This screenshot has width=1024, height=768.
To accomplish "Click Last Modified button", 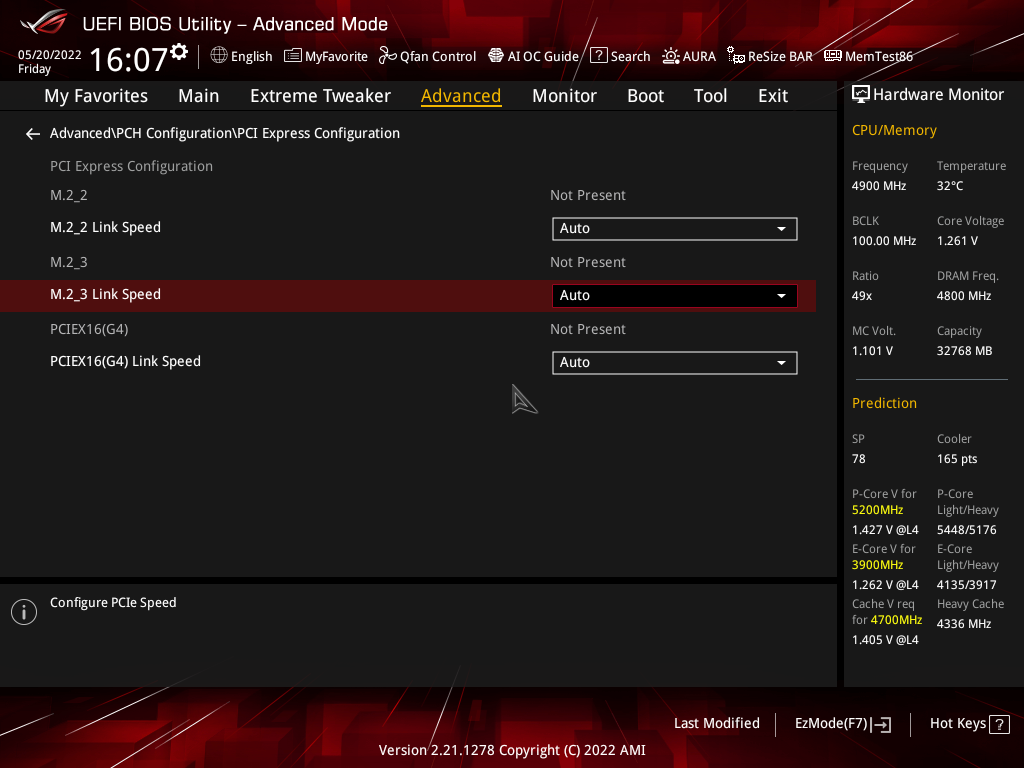I will [716, 724].
